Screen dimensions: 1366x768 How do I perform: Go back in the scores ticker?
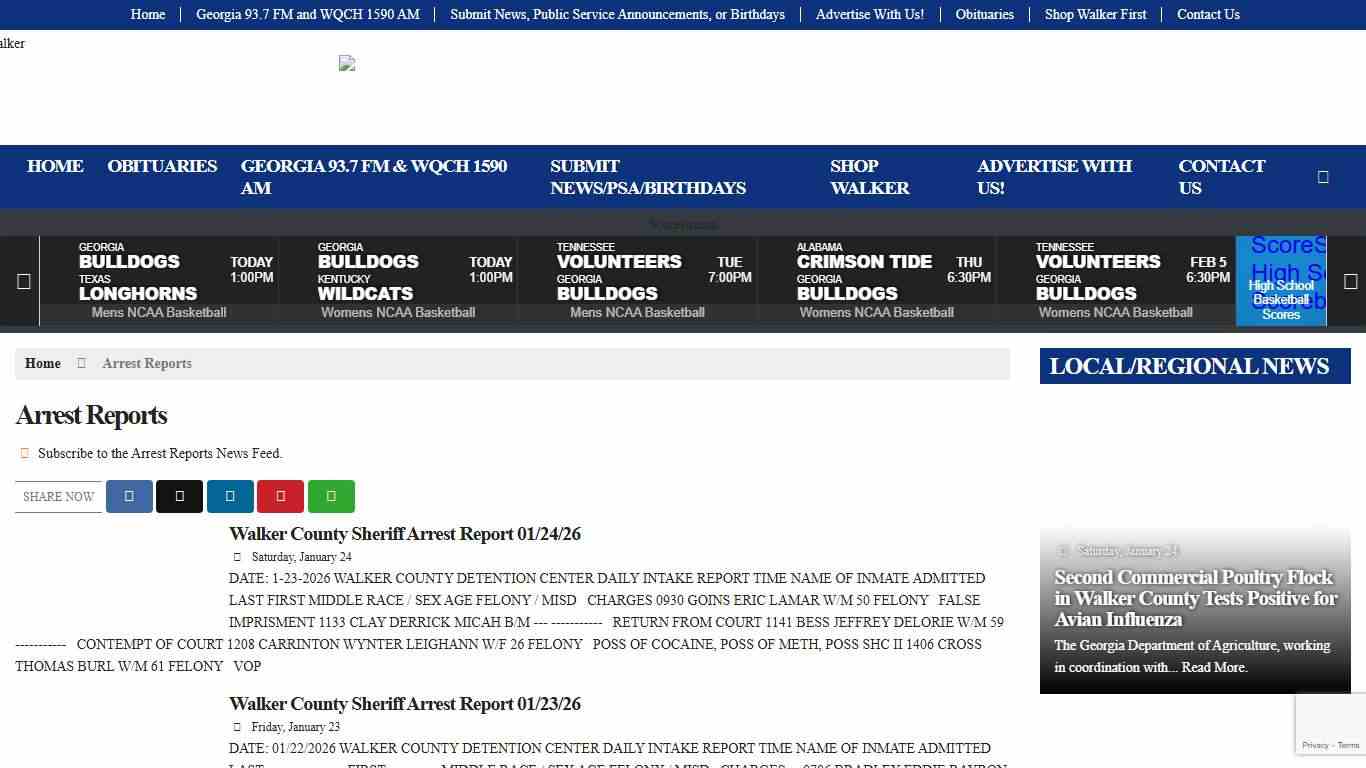pos(23,281)
